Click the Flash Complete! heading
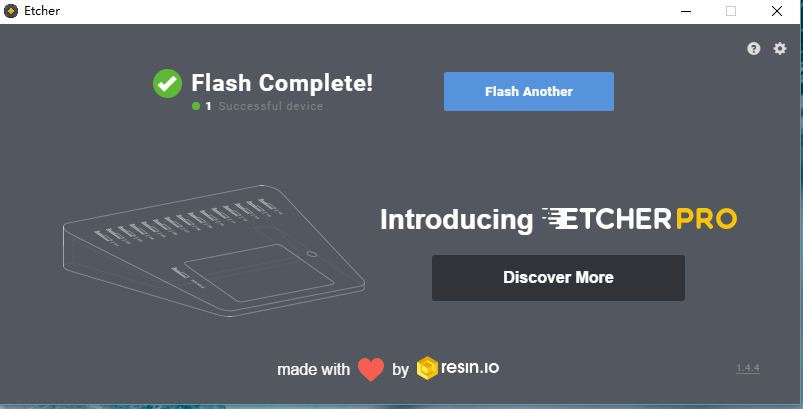Screen dimensions: 803x409 (282, 83)
